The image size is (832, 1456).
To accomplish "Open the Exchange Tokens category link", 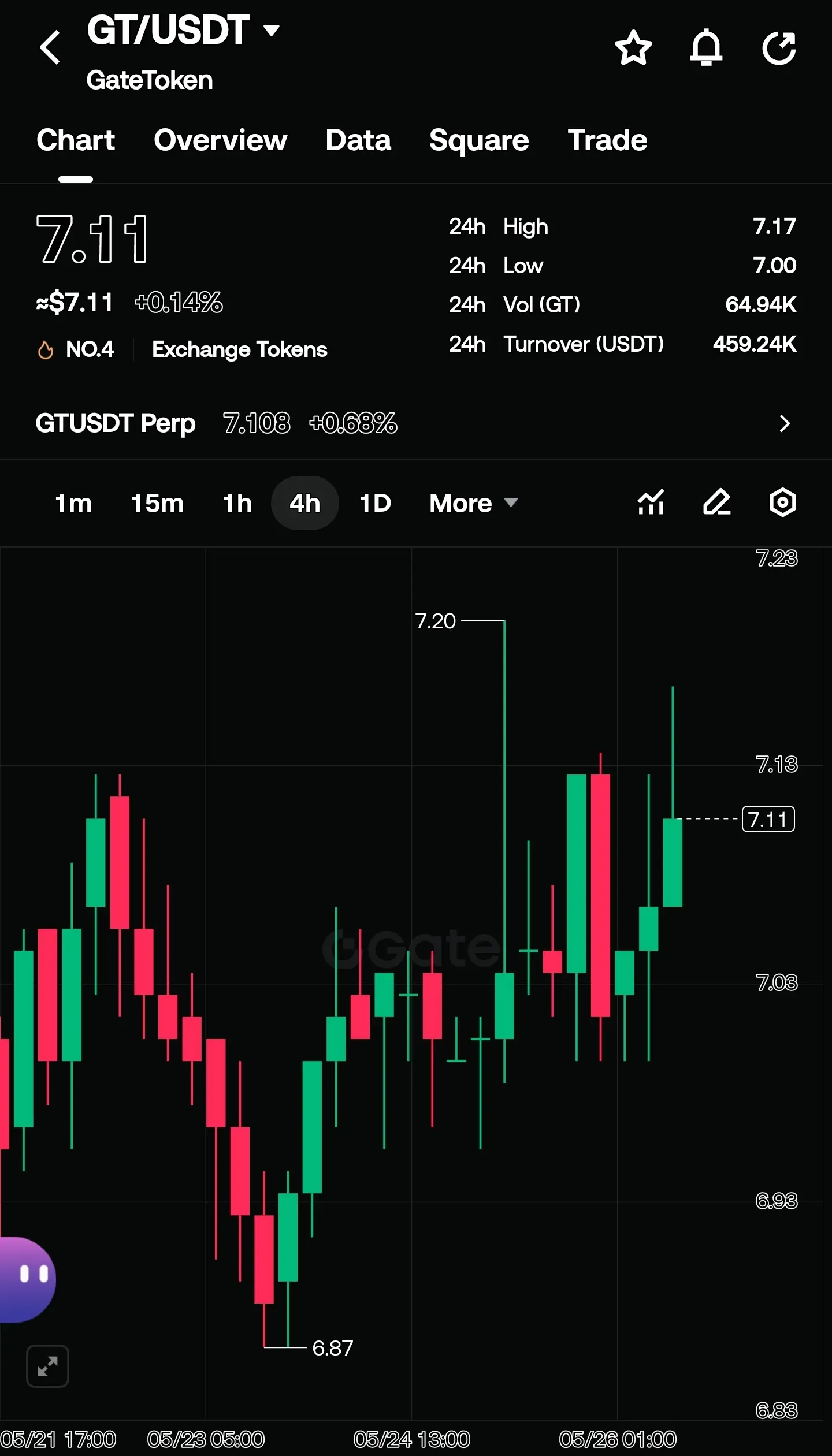I will coord(240,349).
